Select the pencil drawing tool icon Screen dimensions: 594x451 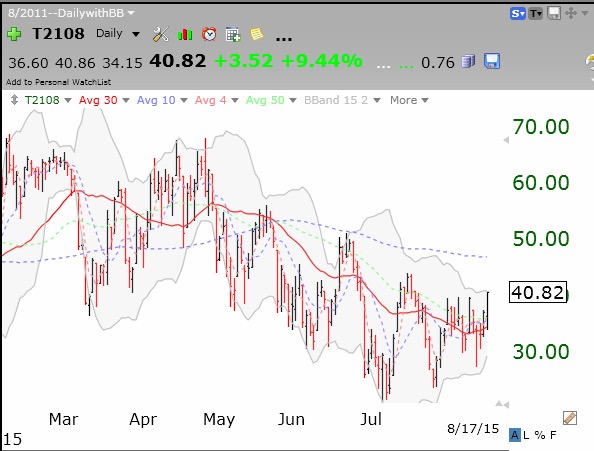pos(570,418)
